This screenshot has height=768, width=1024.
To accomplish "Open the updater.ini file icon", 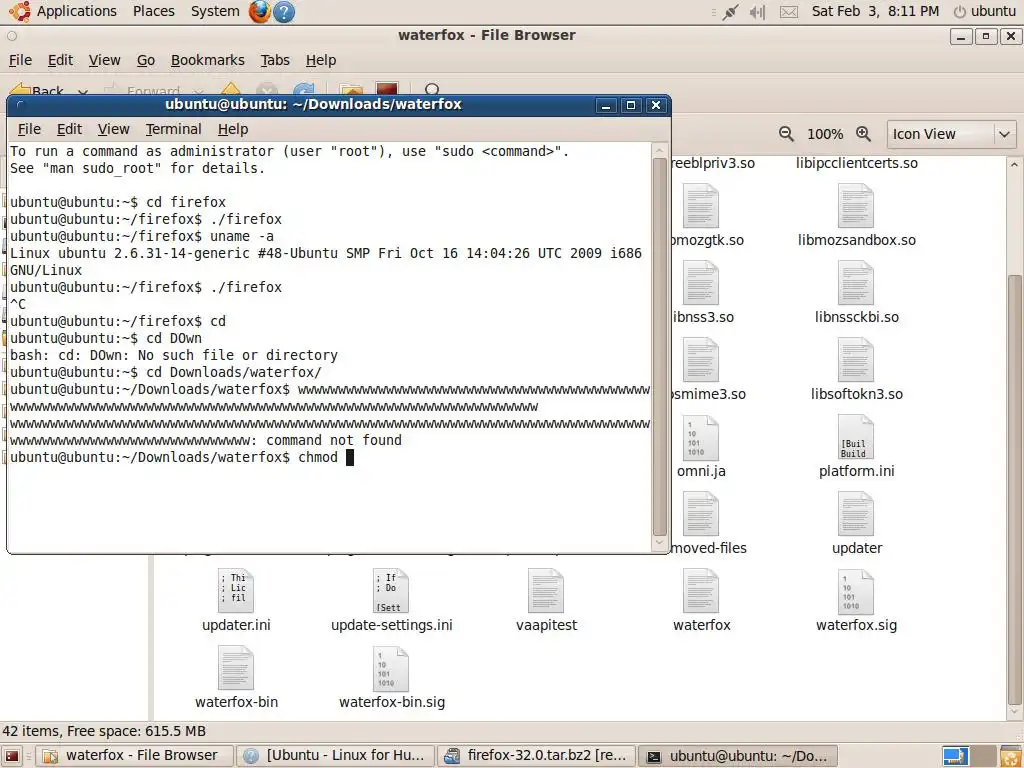I will 236,590.
